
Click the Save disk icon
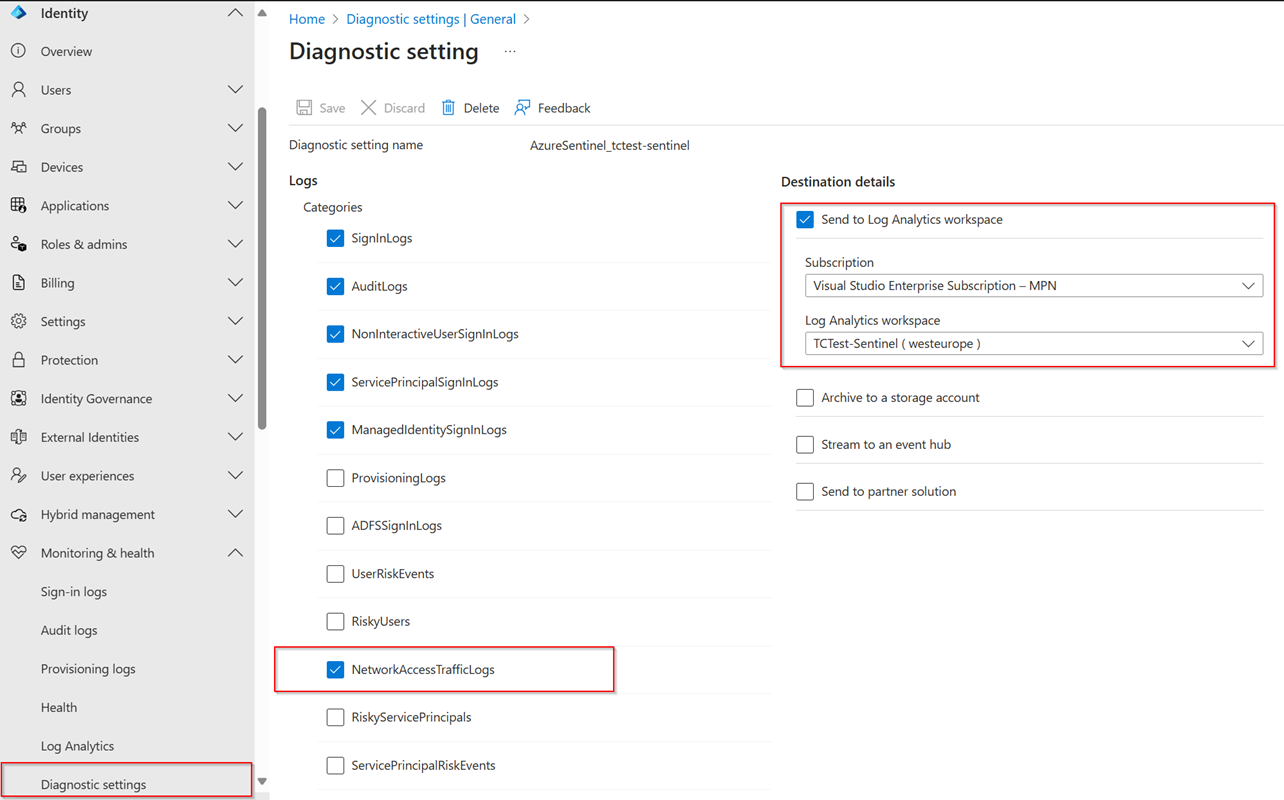tap(304, 108)
